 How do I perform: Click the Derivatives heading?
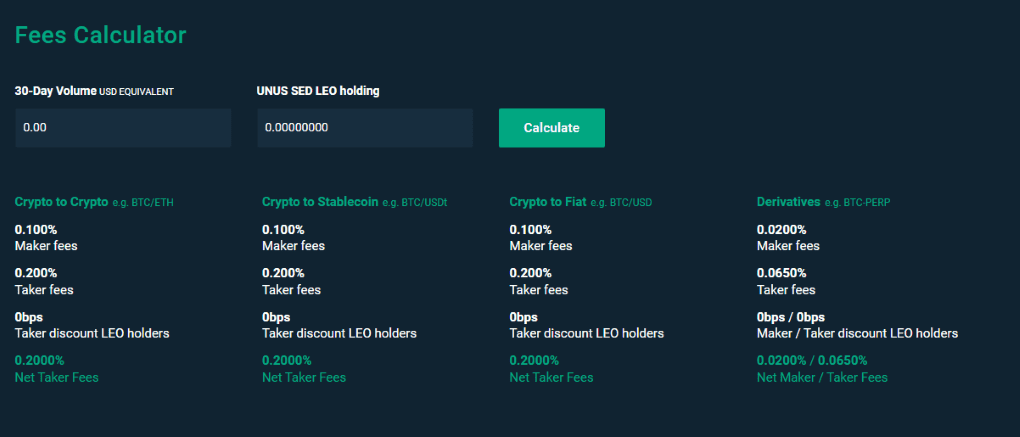pyautogui.click(x=788, y=202)
